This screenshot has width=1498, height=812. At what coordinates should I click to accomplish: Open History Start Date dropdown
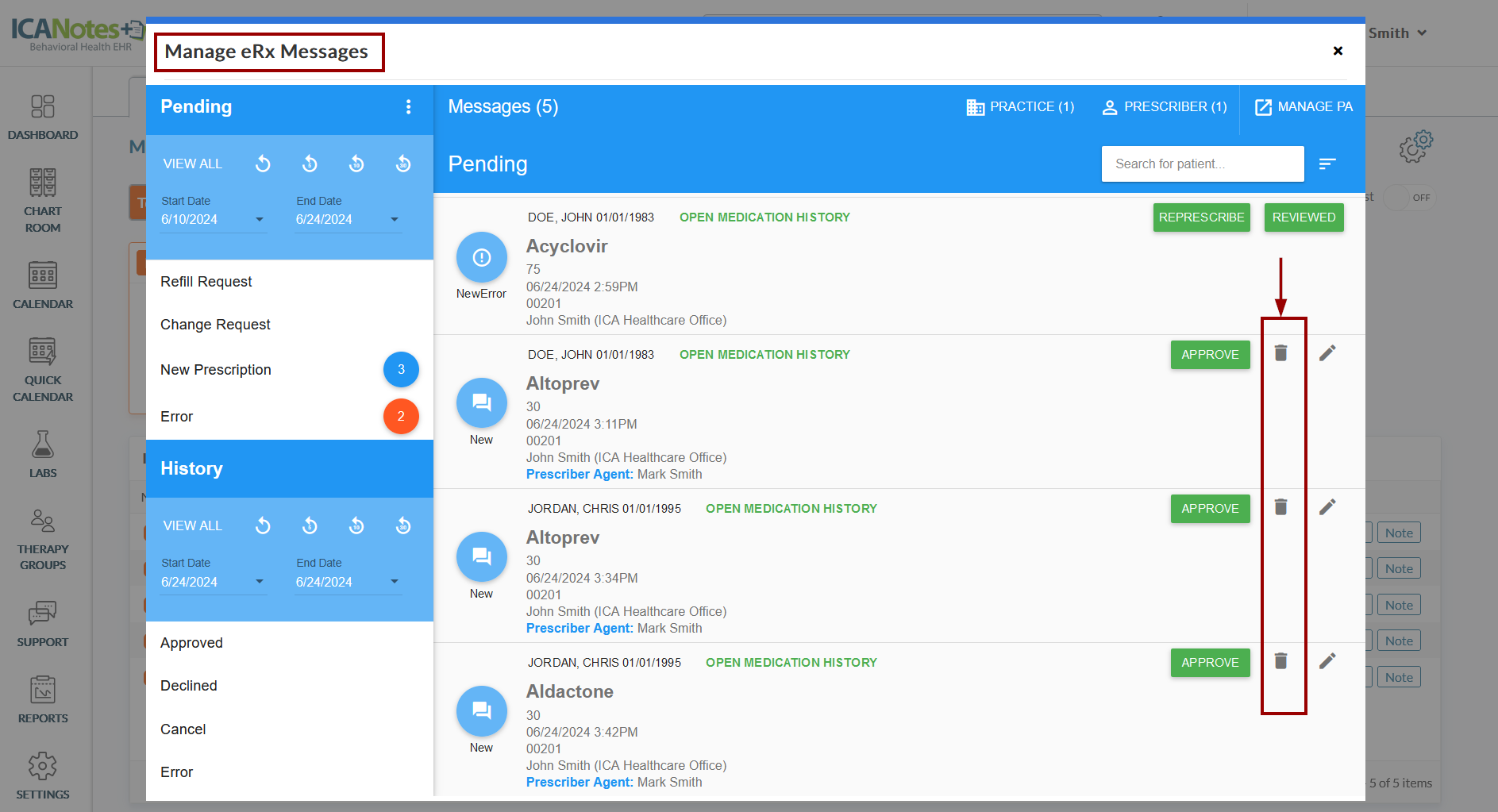click(260, 582)
